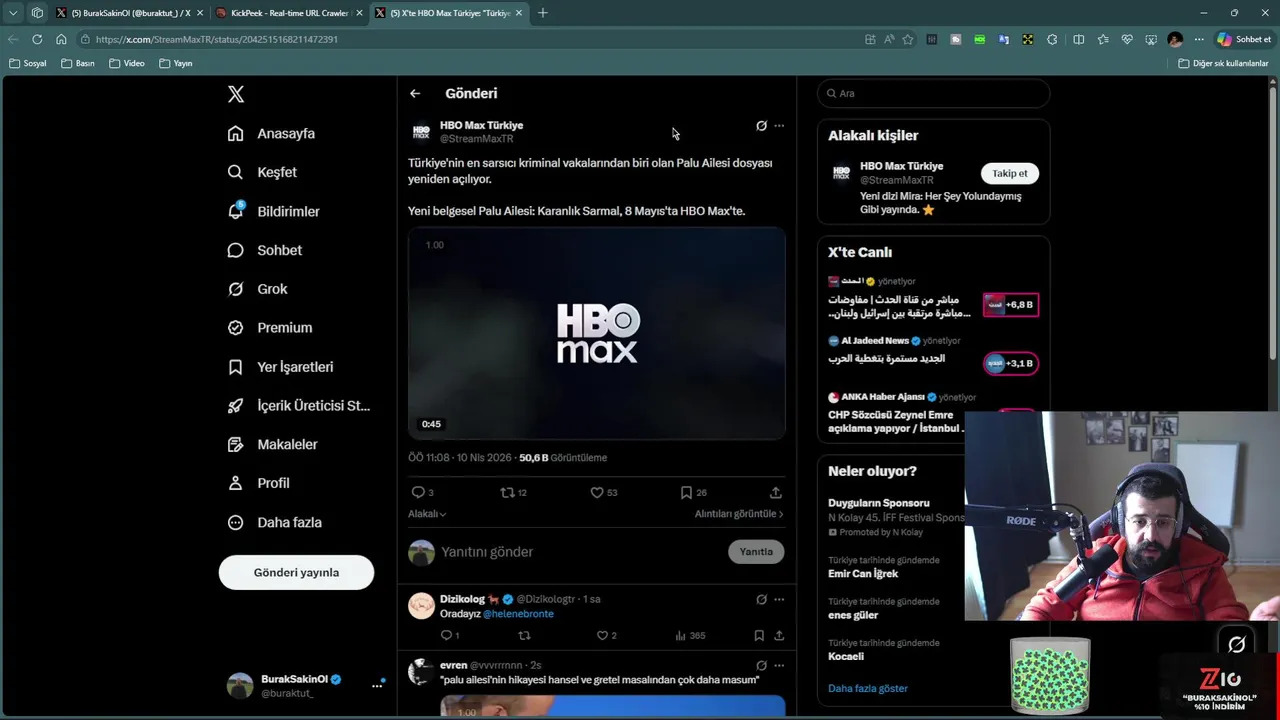1280x720 pixels.
Task: Click Grok icon on evren comment
Action: pos(761,665)
